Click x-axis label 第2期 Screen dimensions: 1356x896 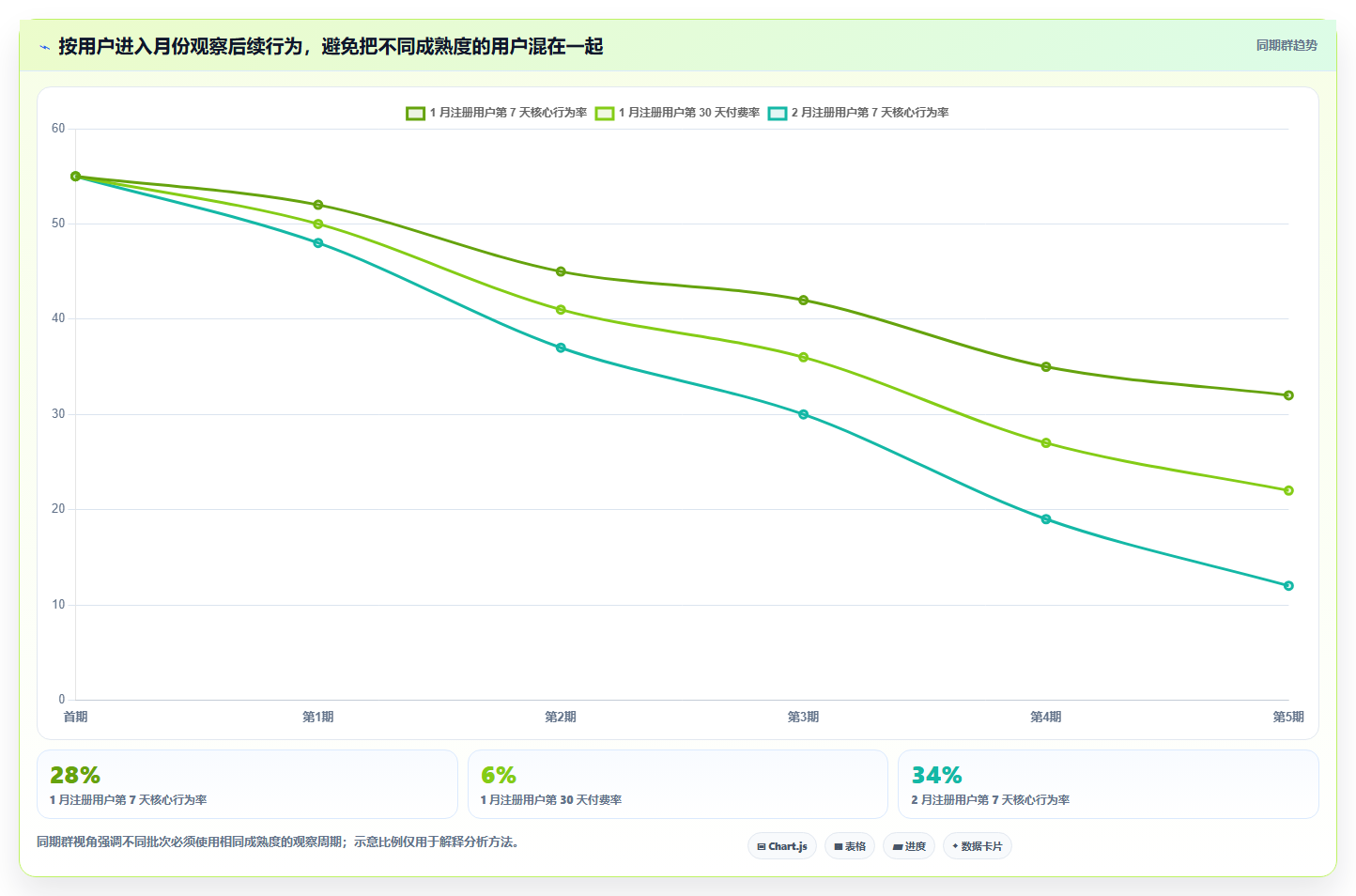(561, 717)
